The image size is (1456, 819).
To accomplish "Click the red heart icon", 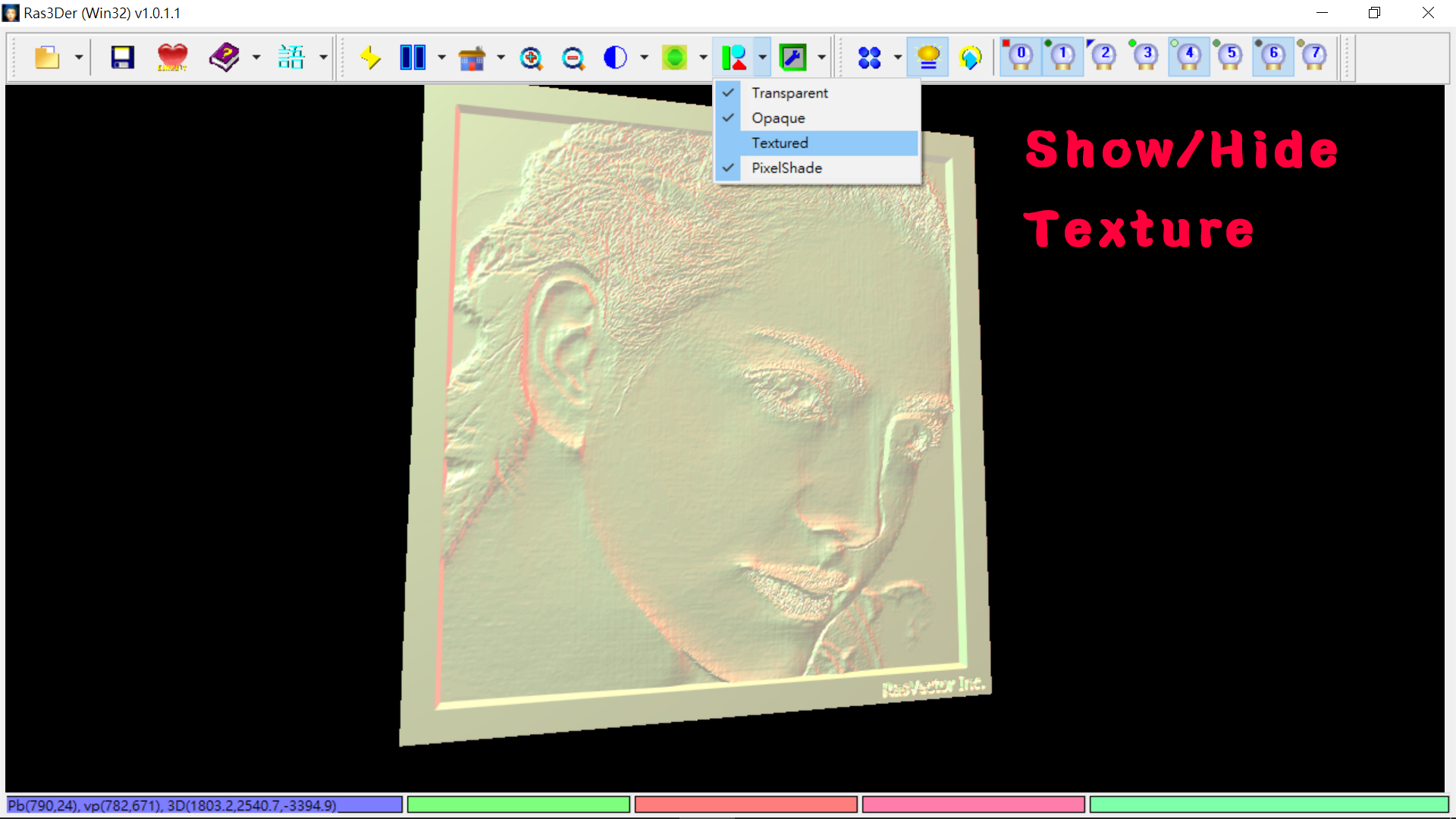I will coord(172,58).
